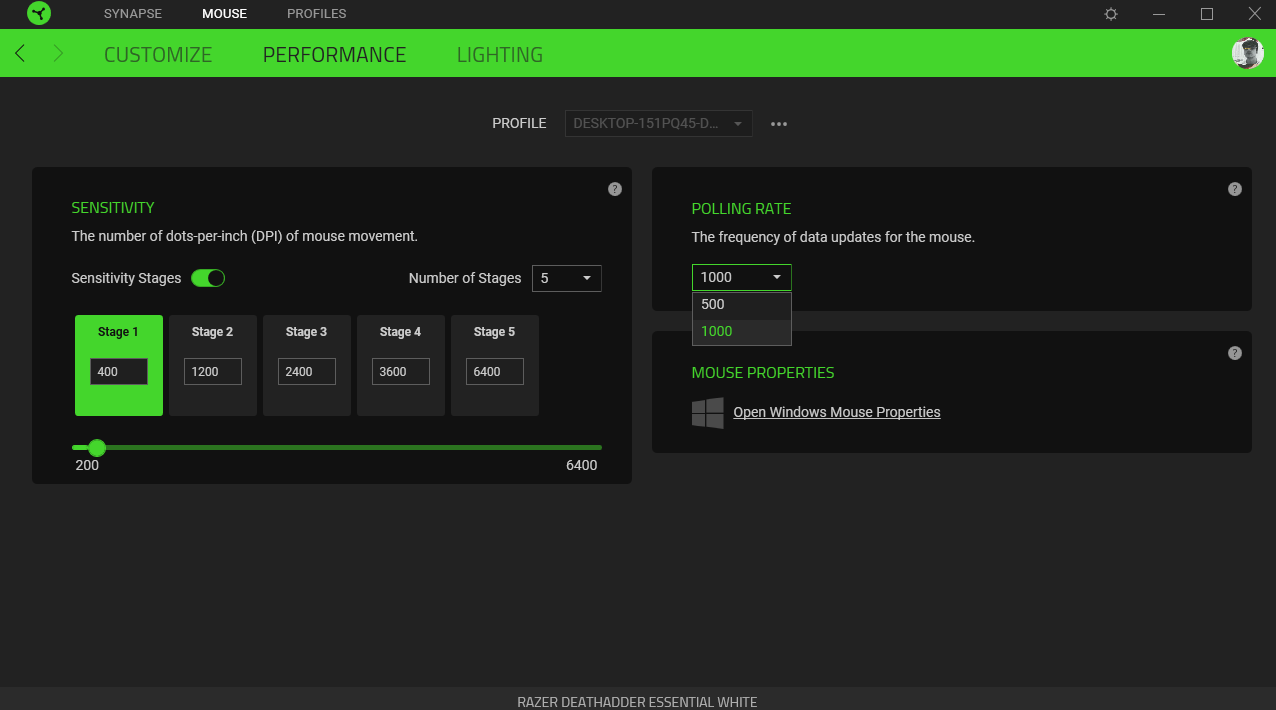The height and width of the screenshot is (710, 1276).
Task: Select 500 polling rate option
Action: click(742, 305)
